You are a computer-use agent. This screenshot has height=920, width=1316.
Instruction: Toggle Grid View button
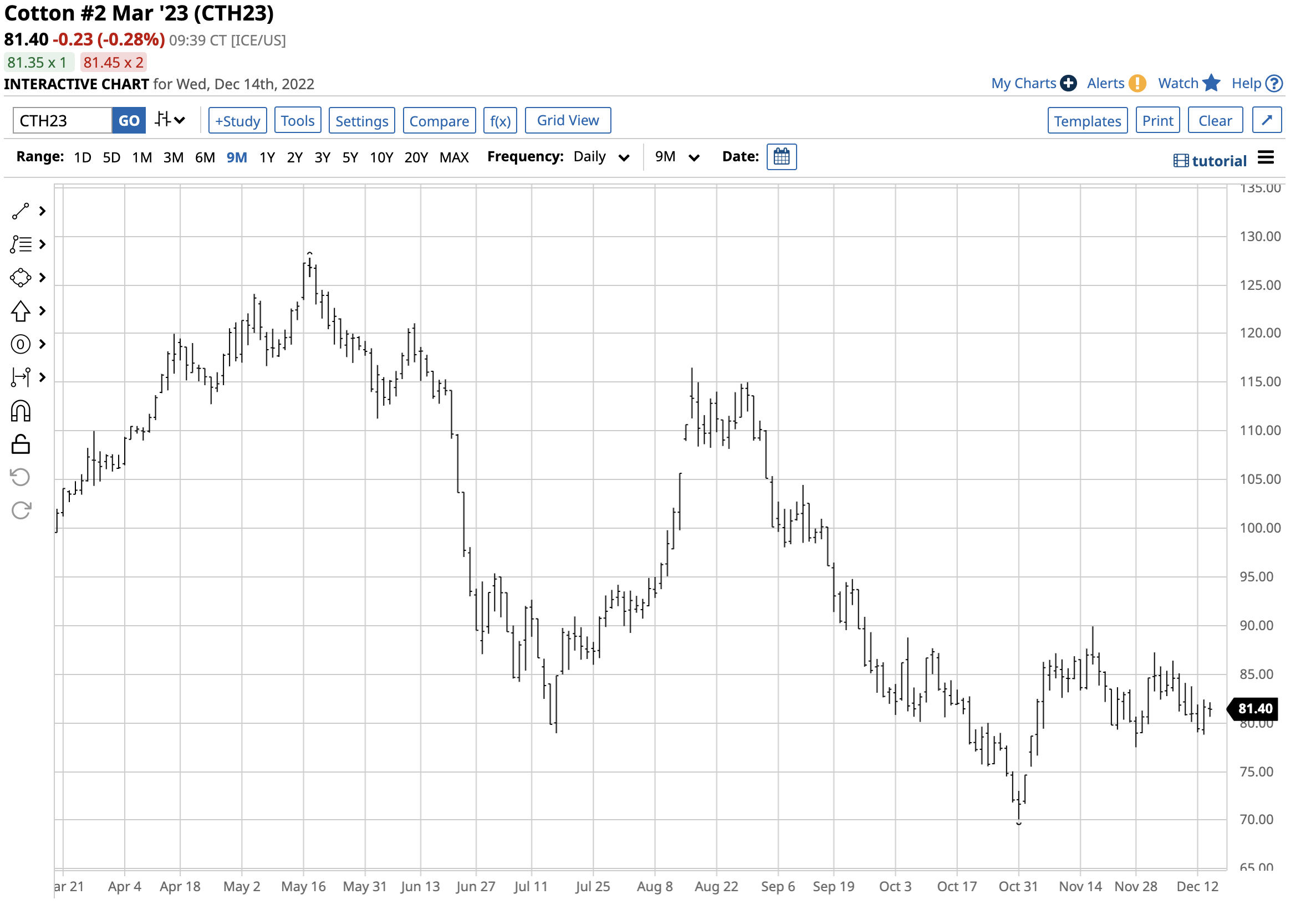coord(568,120)
